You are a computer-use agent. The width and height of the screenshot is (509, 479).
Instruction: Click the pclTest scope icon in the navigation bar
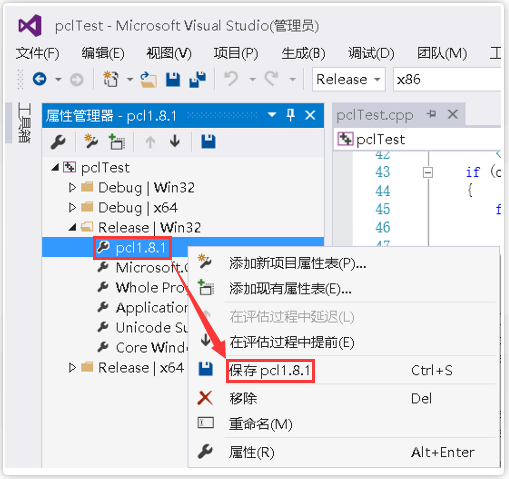coord(345,139)
